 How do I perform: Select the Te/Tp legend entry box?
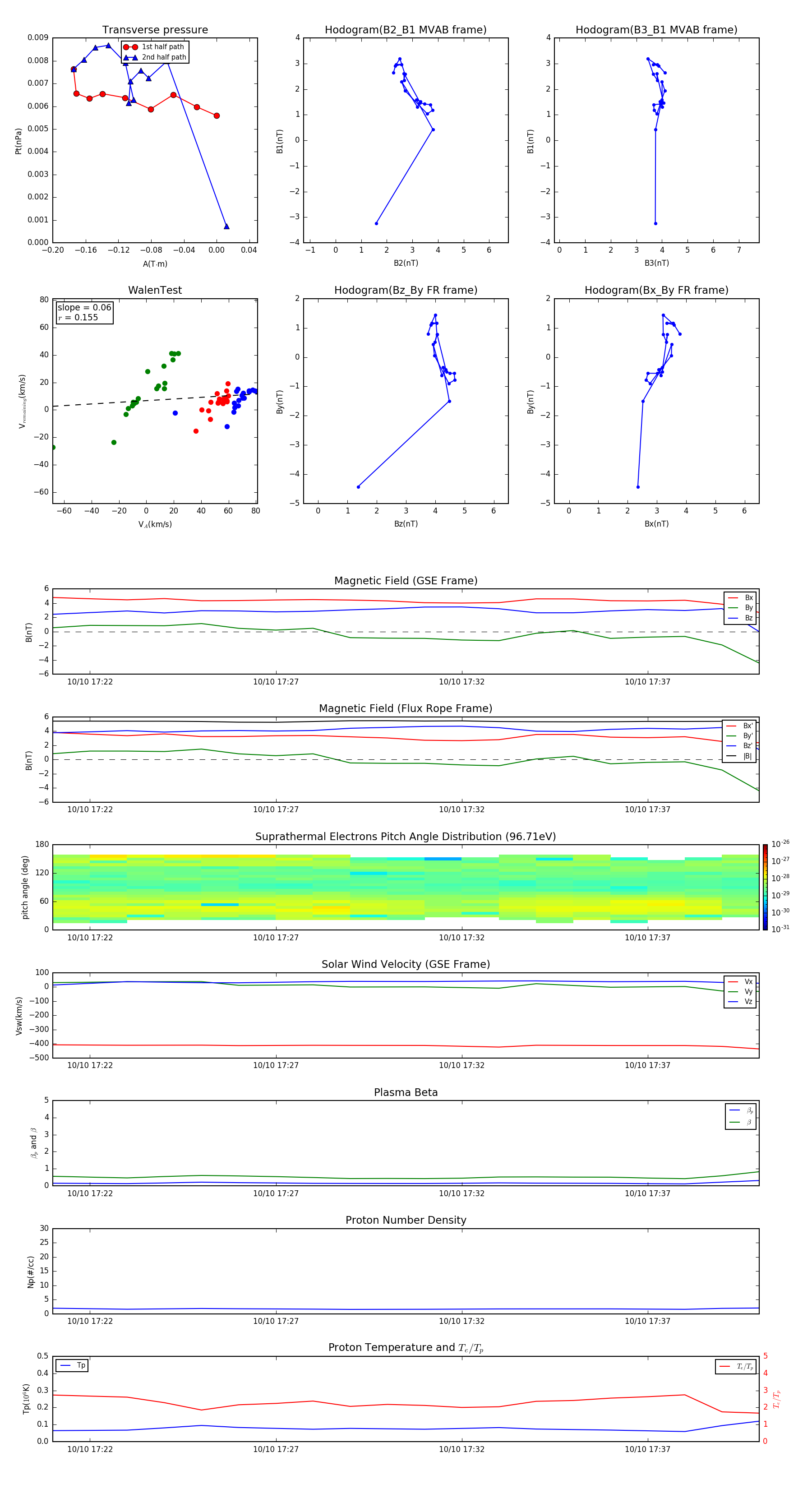[735, 1366]
